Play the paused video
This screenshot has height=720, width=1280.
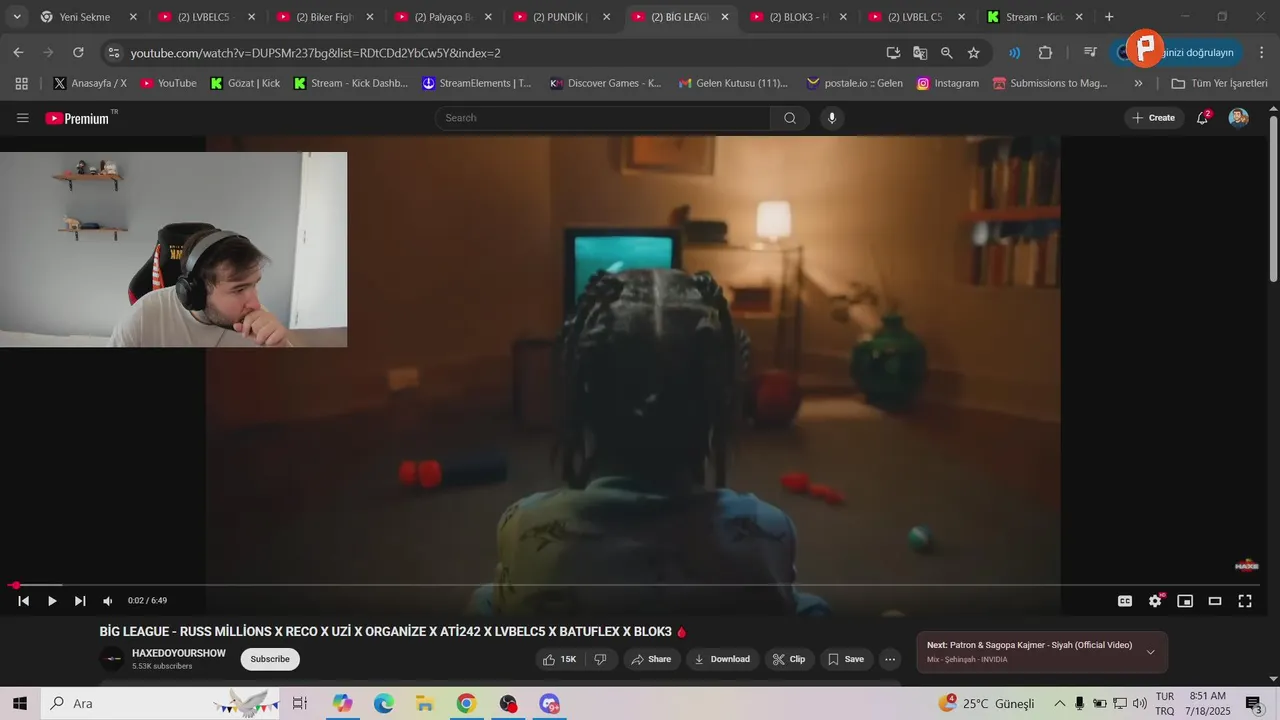click(x=52, y=601)
